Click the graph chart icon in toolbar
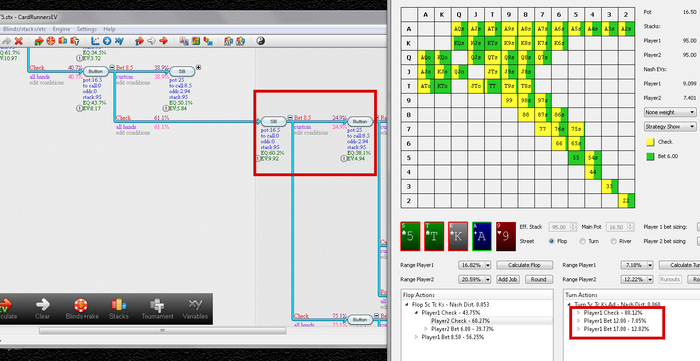Viewport: 700px width, 361px height. (x=96, y=41)
